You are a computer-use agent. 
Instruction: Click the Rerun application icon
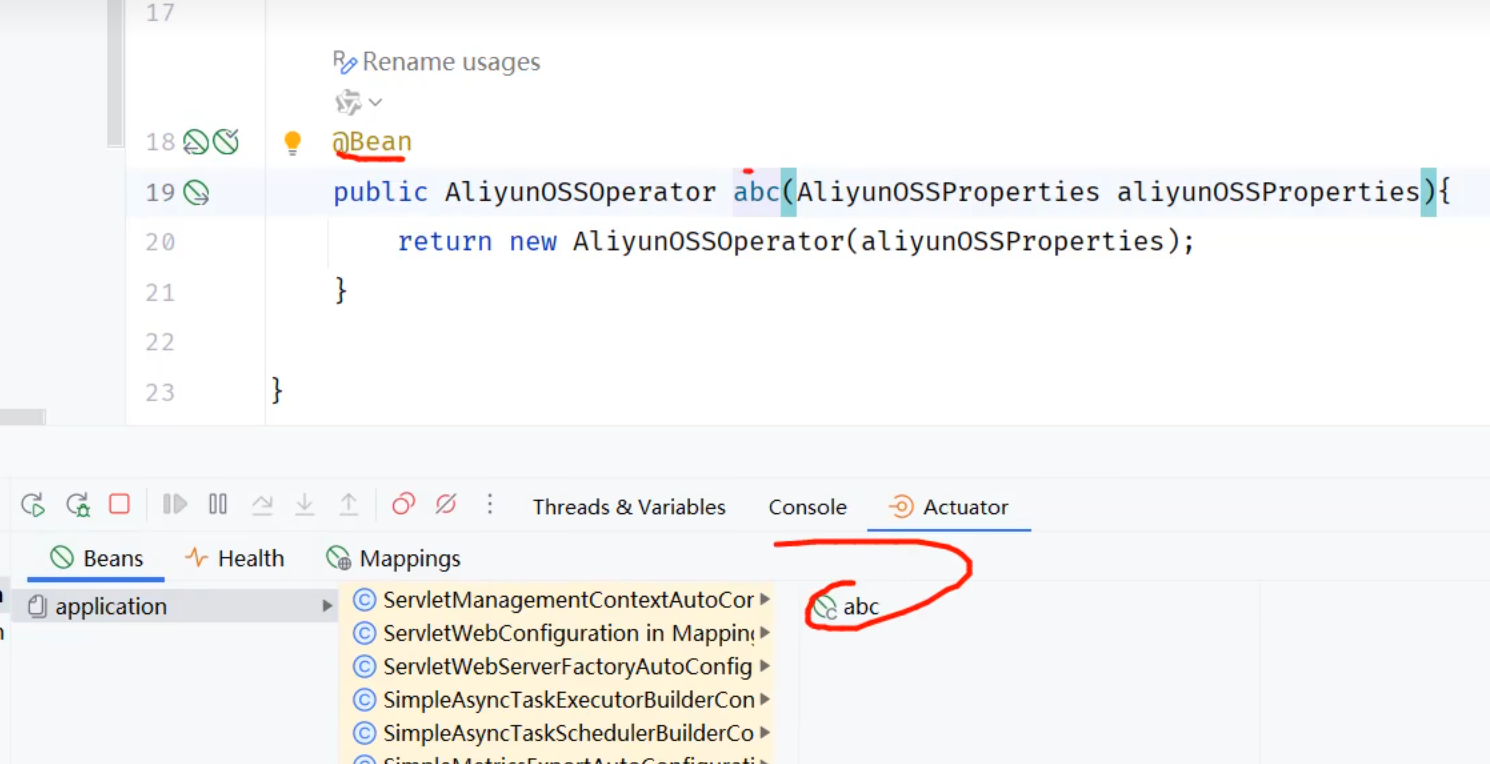point(33,505)
